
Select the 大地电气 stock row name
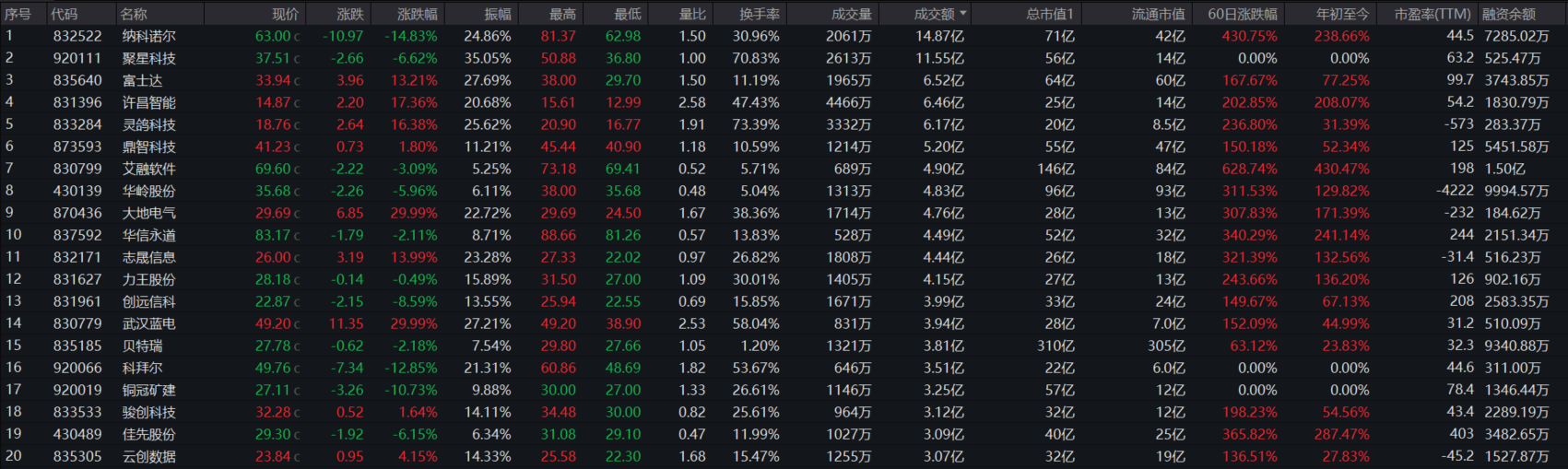click(148, 213)
